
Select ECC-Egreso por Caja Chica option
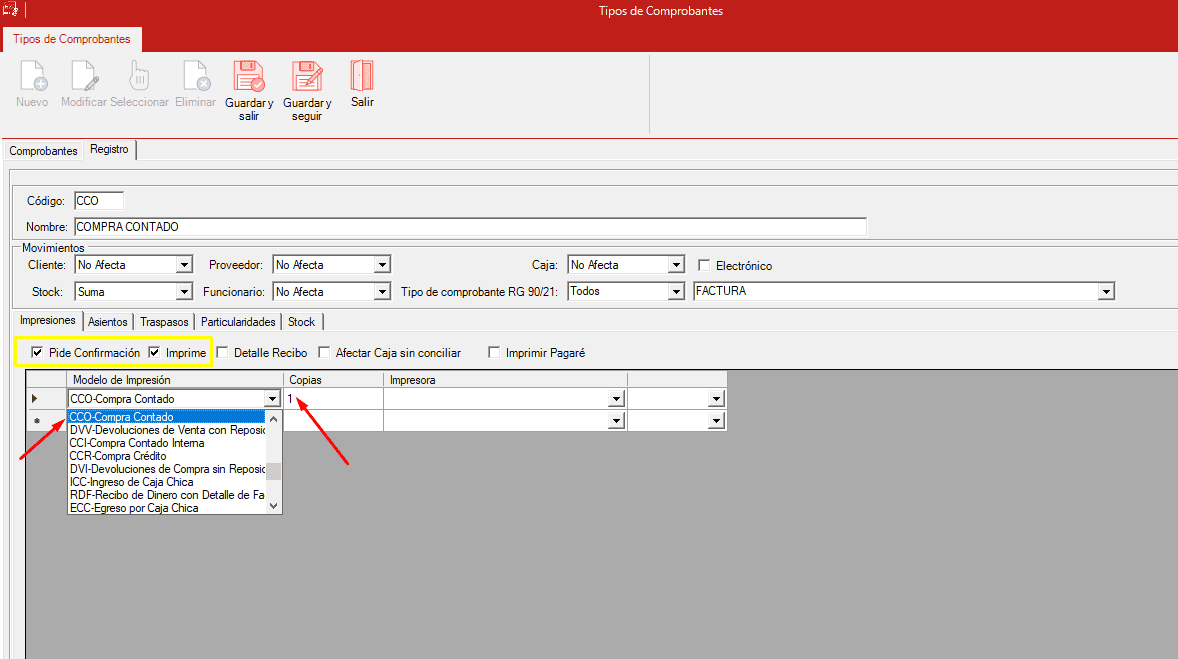pos(166,508)
